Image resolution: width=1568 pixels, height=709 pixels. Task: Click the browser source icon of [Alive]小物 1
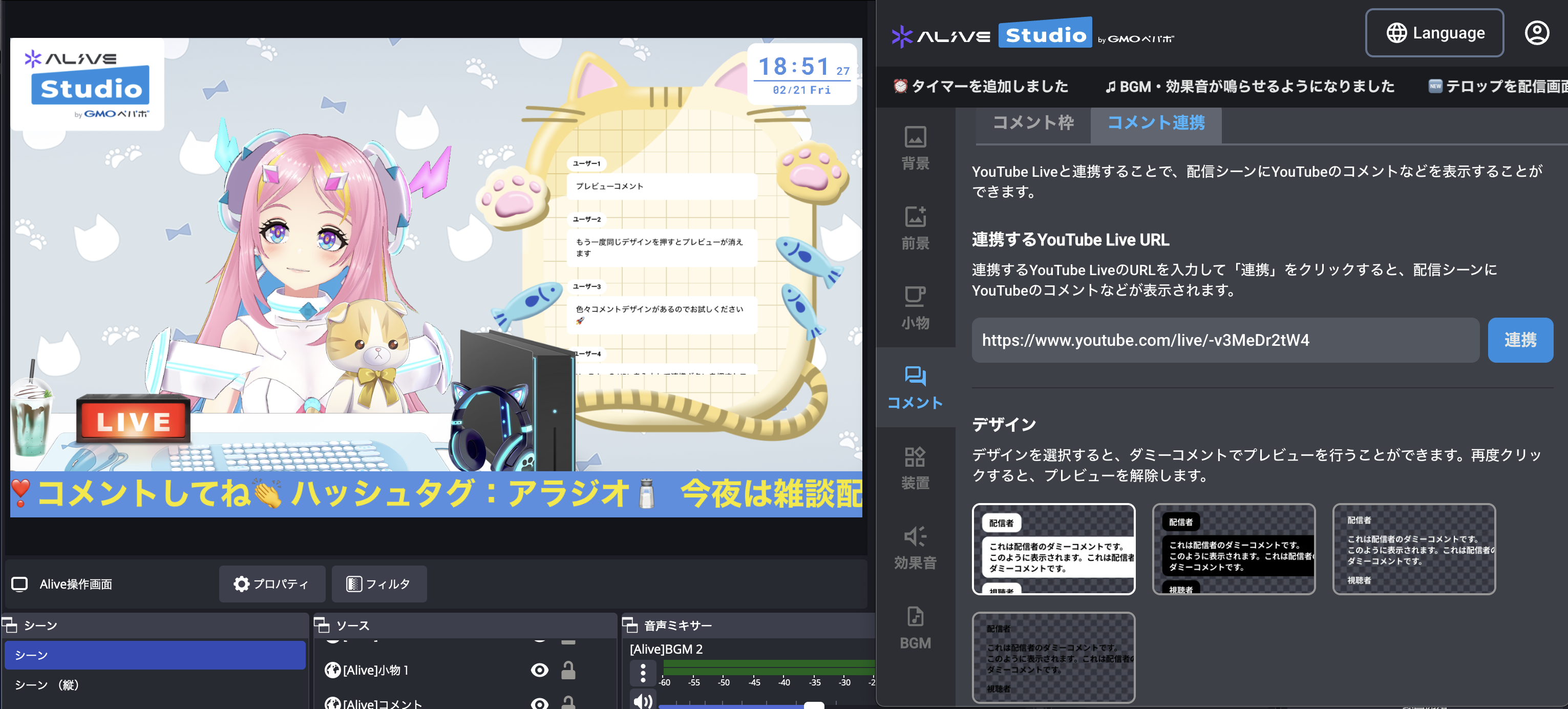332,670
